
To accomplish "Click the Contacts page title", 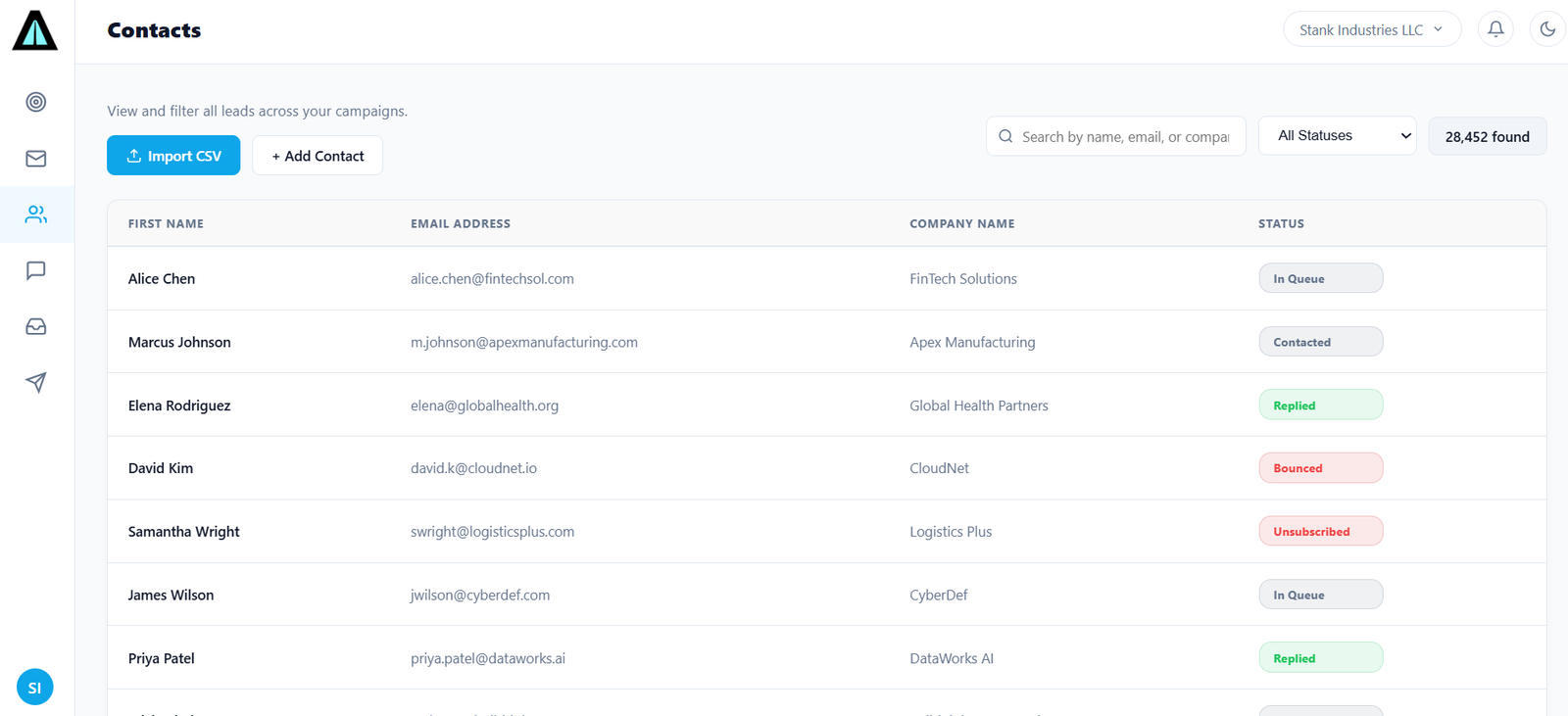I will coord(154,30).
